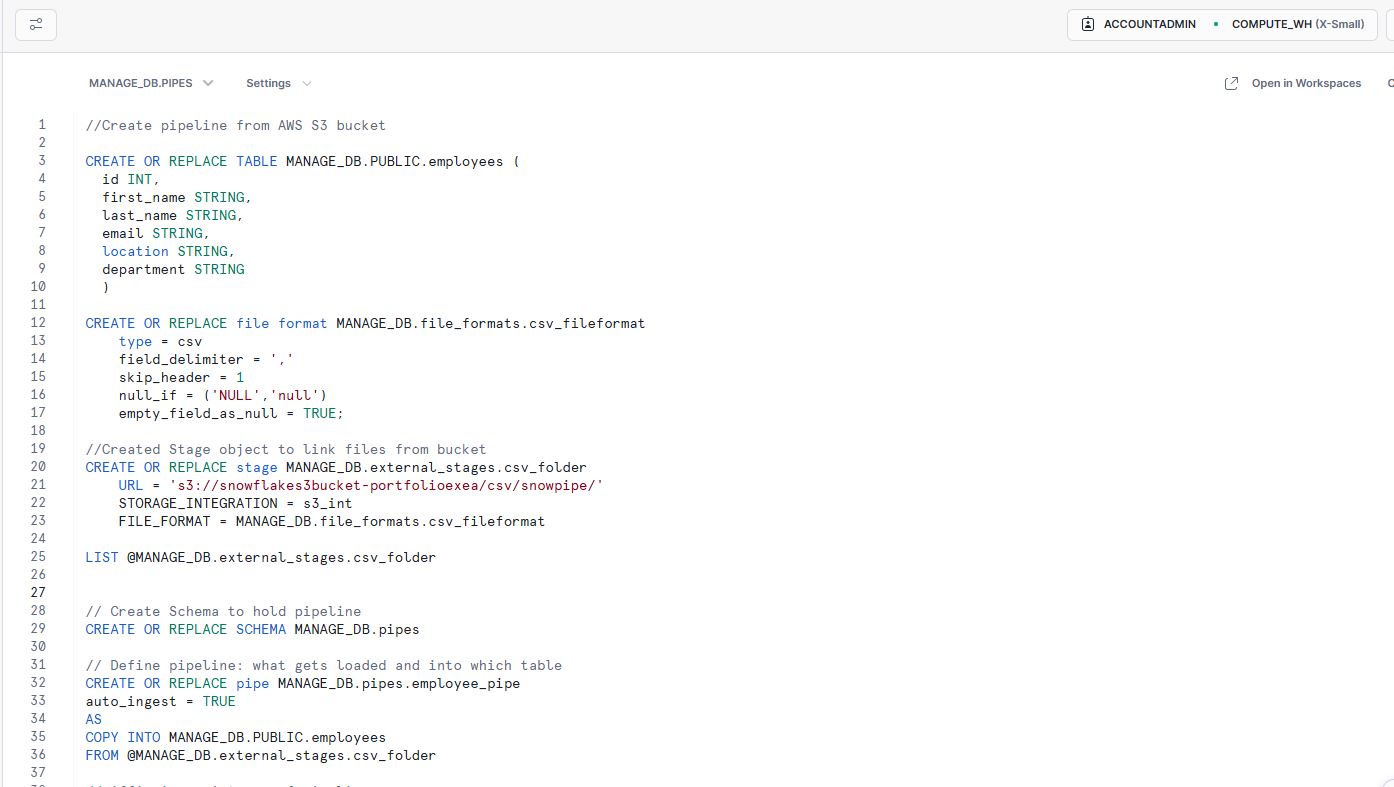The height and width of the screenshot is (787, 1394).
Task: Click the Open in Workspaces arrow icon
Action: [1232, 83]
